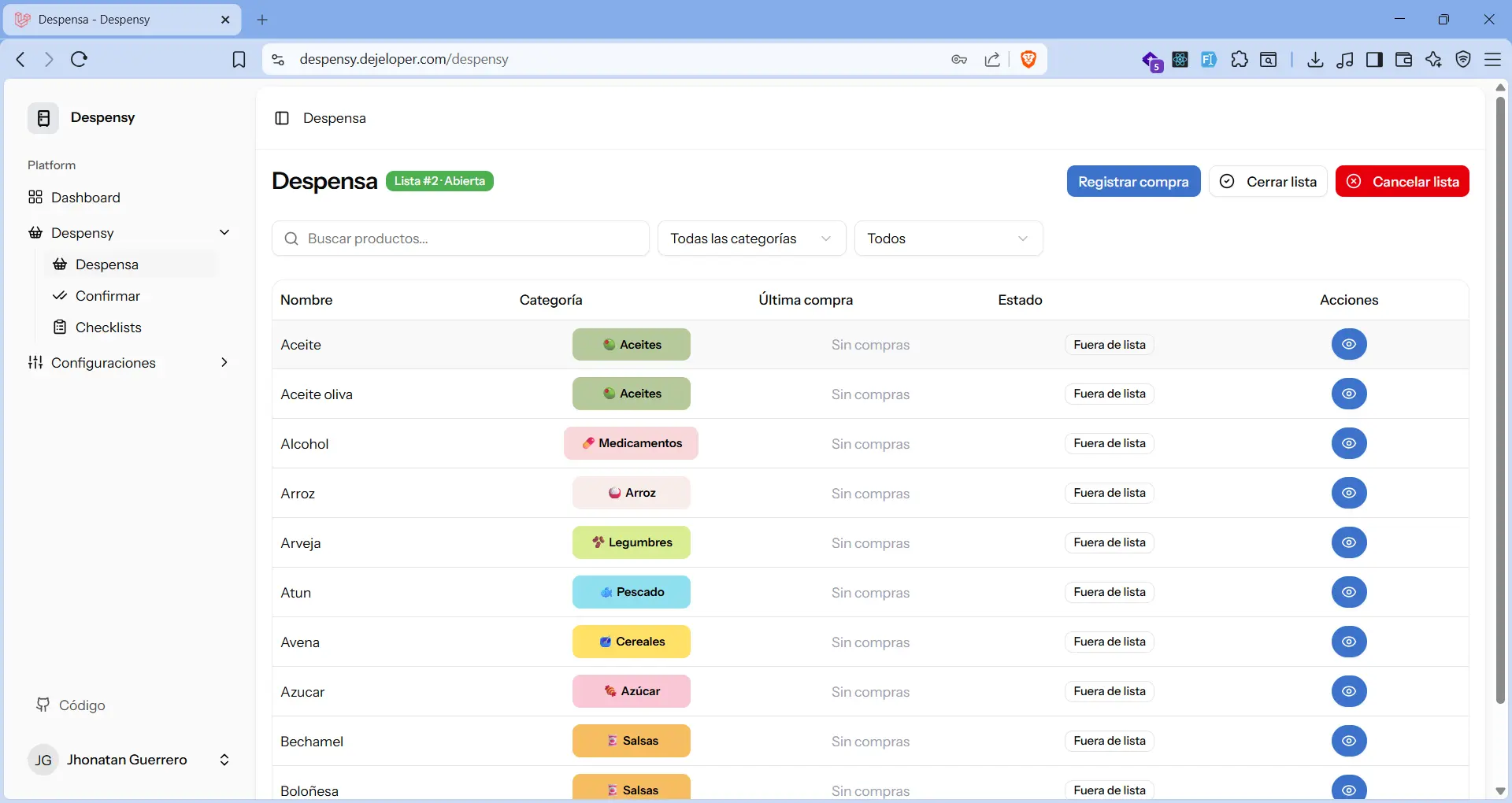Open Configuraciones sidebar section
The width and height of the screenshot is (1512, 803).
point(130,363)
